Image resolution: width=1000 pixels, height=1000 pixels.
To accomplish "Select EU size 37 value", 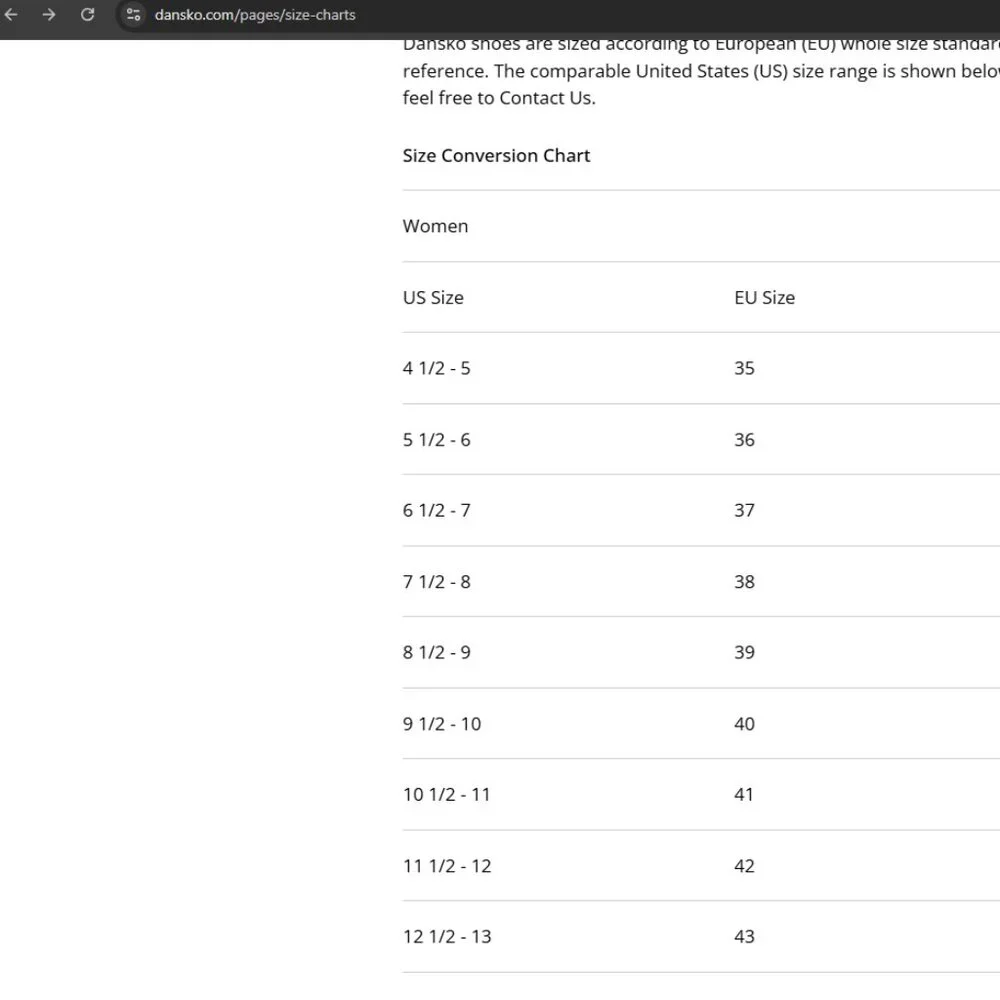I will point(744,510).
